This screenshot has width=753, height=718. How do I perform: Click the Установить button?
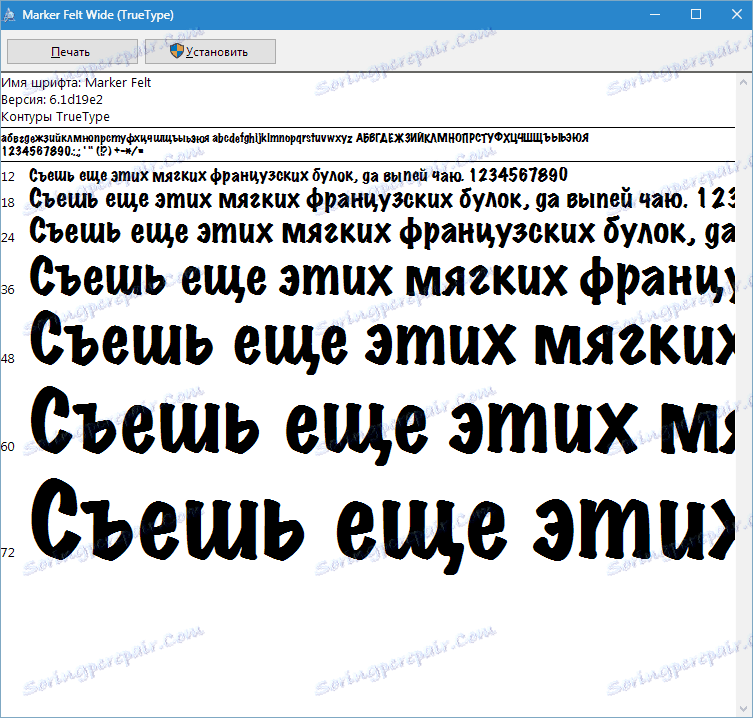coord(210,51)
